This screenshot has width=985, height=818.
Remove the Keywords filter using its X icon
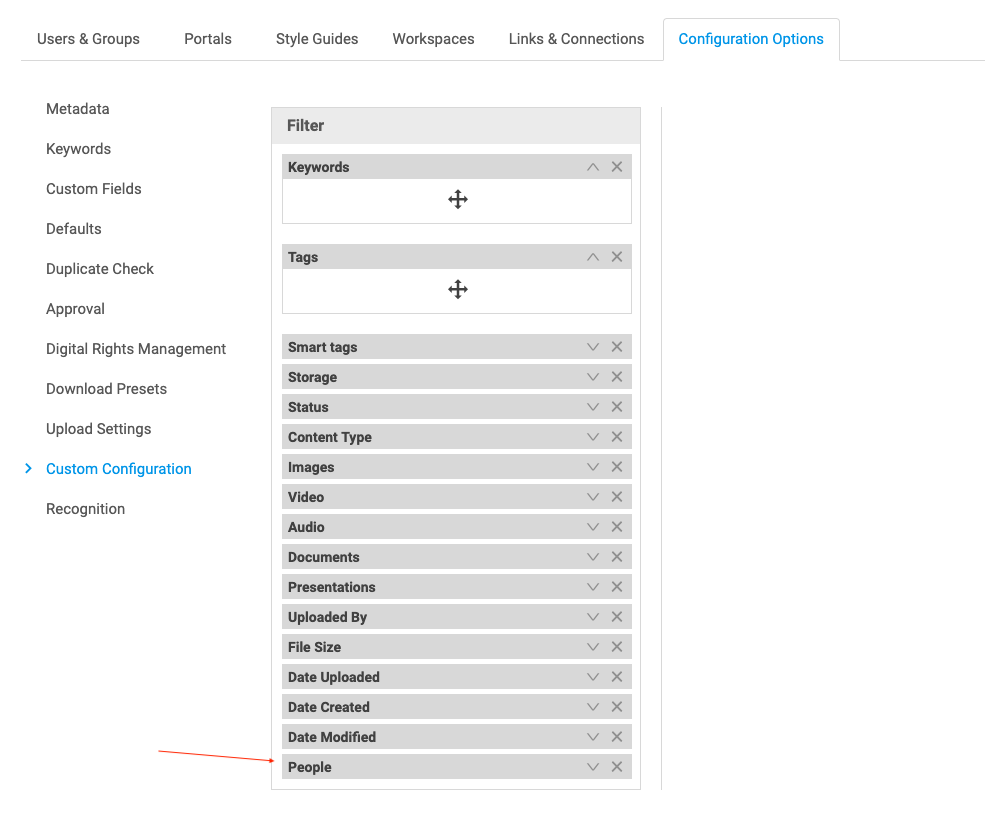pos(616,166)
